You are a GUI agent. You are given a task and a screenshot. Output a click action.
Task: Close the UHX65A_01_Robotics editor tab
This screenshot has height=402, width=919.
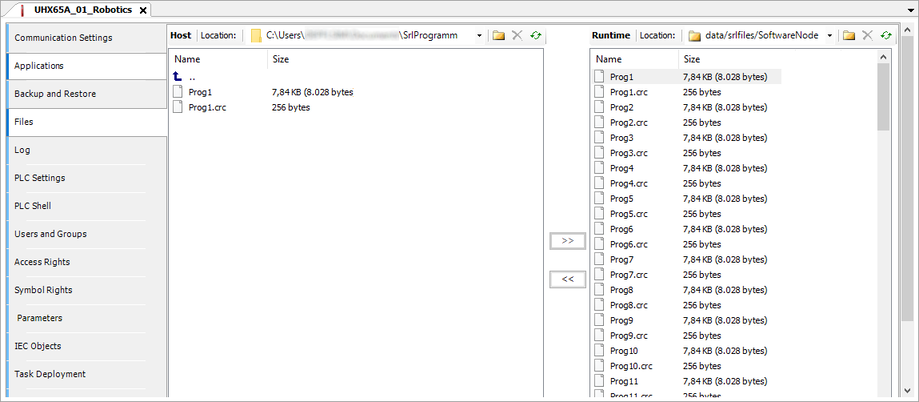click(x=142, y=10)
